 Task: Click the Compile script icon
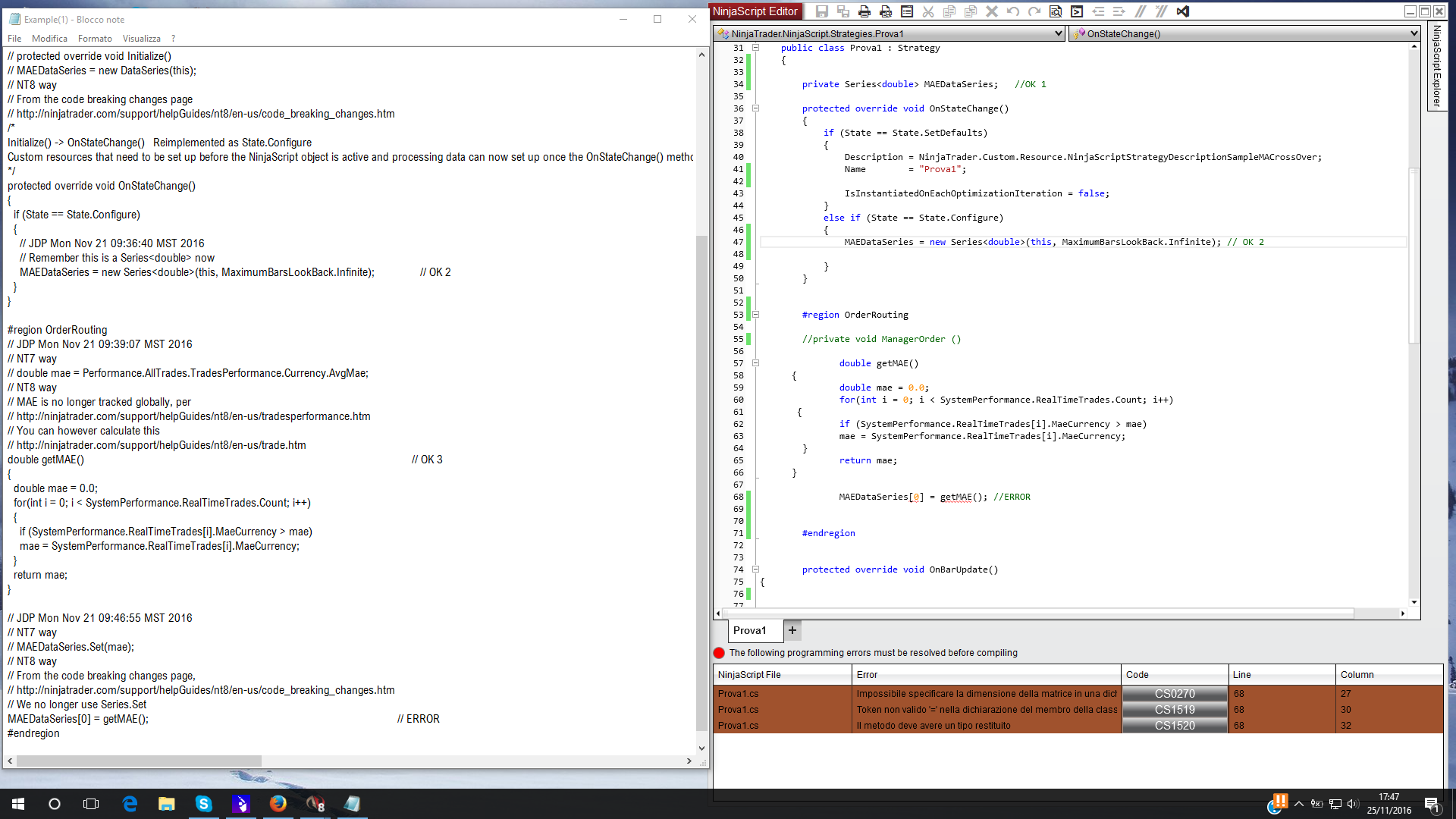1076,11
